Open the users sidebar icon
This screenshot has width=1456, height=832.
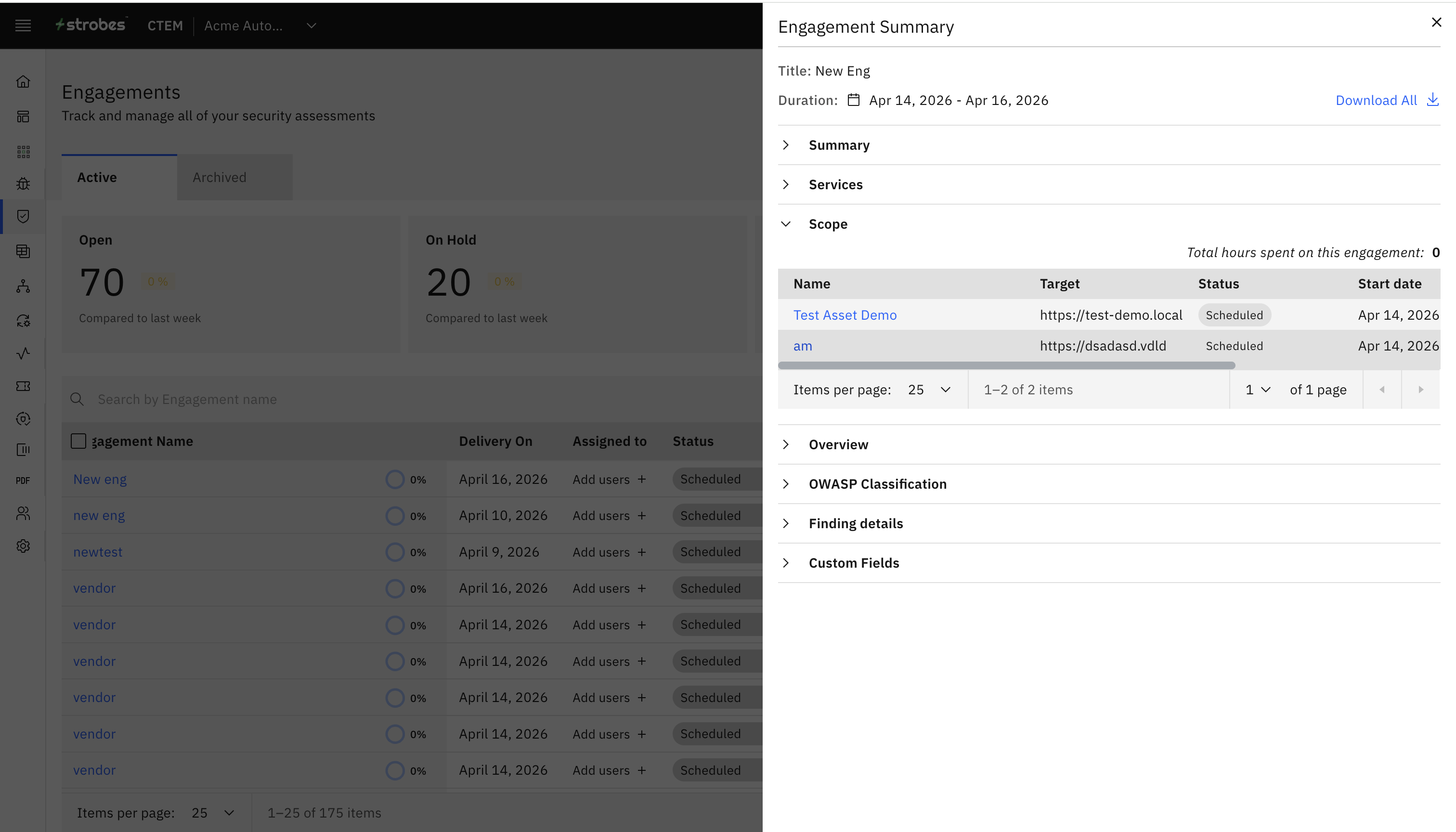tap(23, 513)
